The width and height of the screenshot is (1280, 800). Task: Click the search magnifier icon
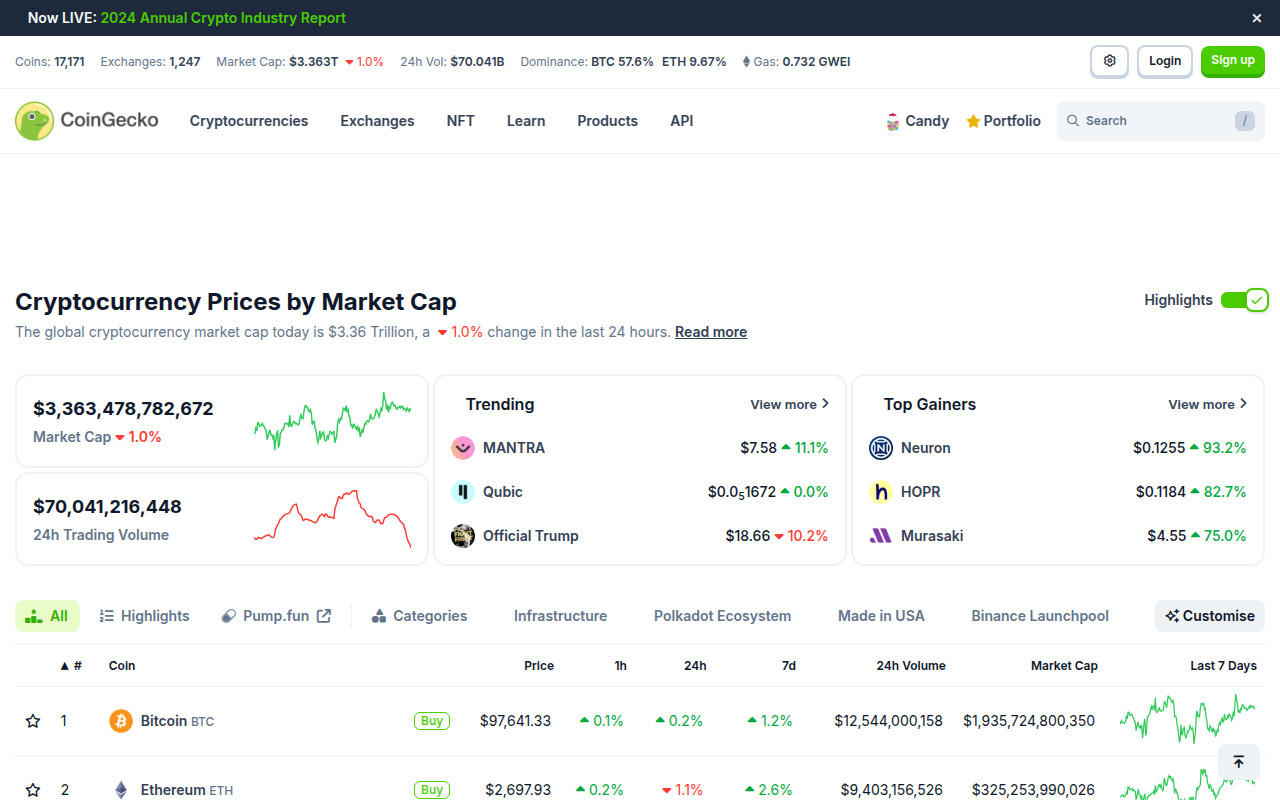point(1073,121)
